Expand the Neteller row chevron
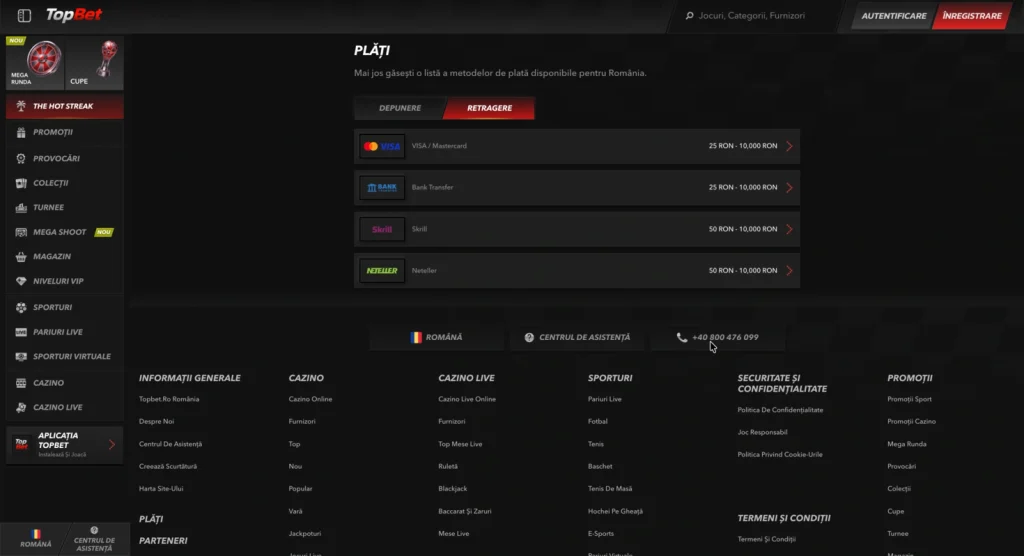 [790, 270]
